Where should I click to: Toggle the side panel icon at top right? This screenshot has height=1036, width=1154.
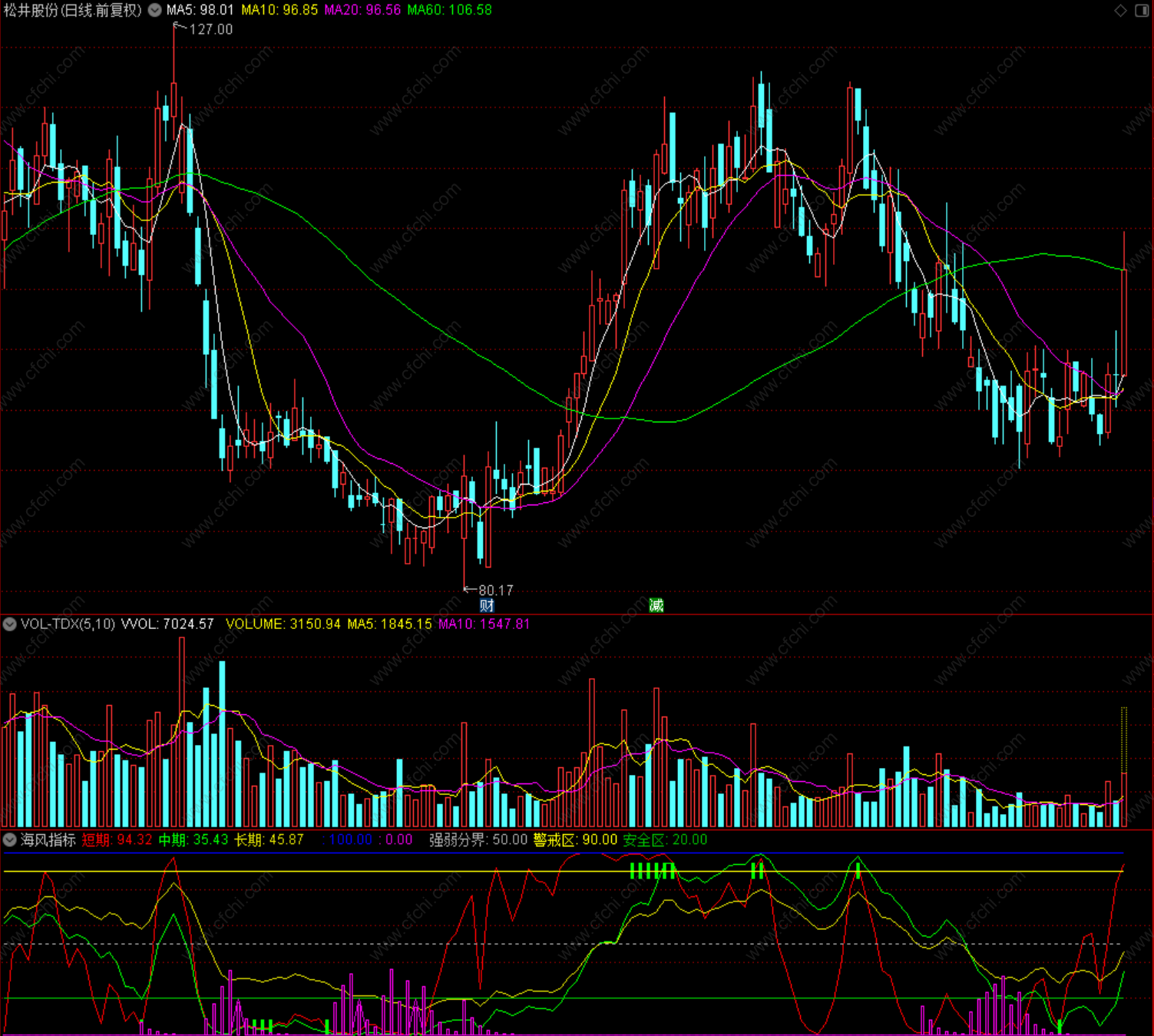tap(1142, 10)
